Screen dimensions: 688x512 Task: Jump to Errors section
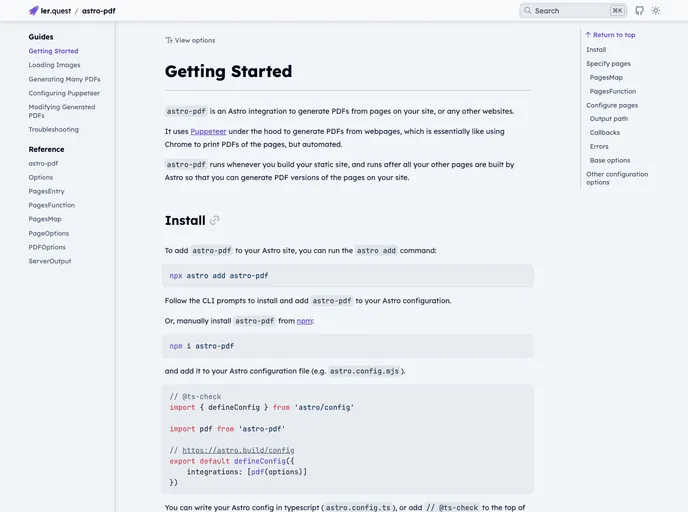[599, 147]
